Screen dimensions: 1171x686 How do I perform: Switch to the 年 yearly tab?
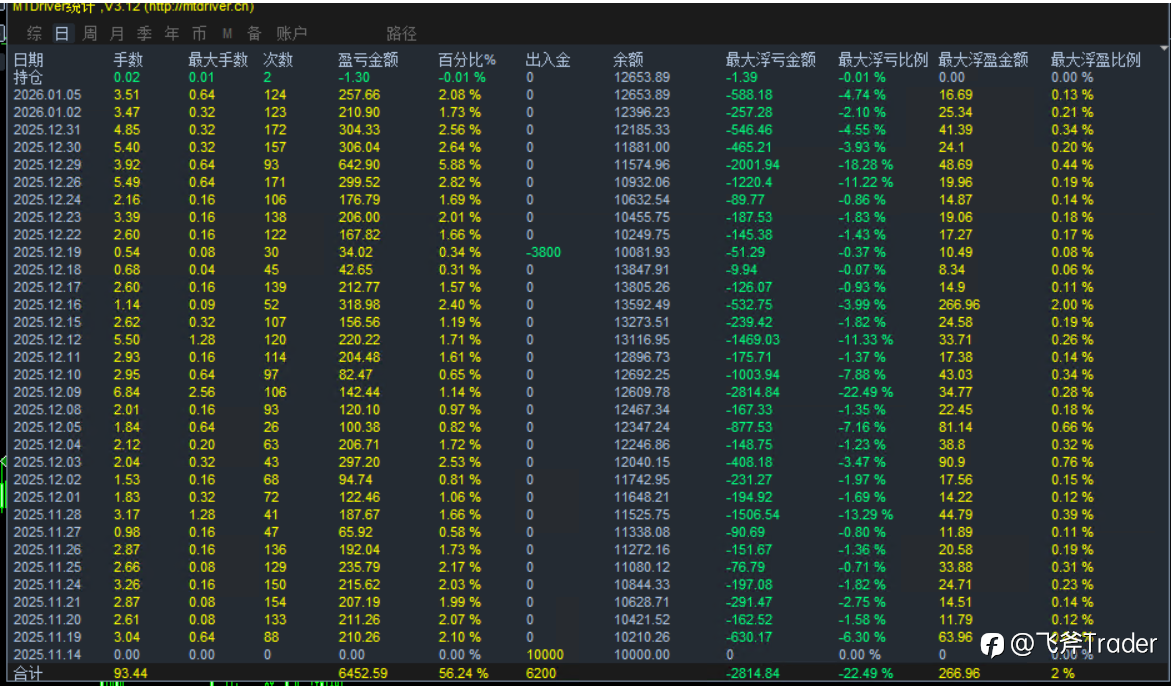(173, 33)
